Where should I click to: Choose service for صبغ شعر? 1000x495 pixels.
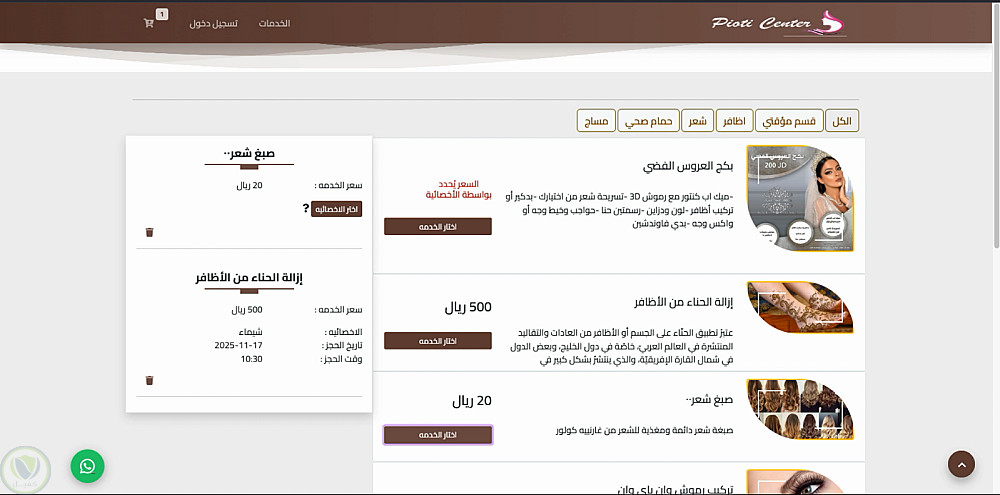coord(438,435)
